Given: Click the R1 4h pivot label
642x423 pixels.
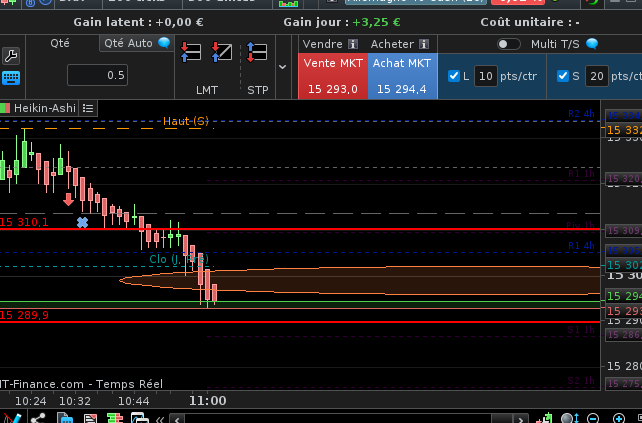Looking at the screenshot, I should (581, 246).
